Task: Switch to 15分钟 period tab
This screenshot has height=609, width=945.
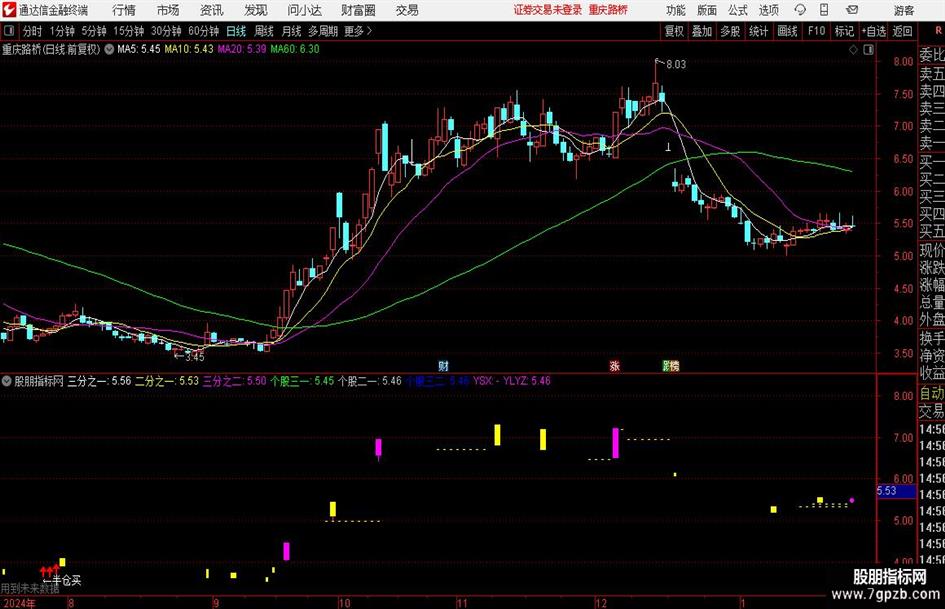Action: click(128, 31)
